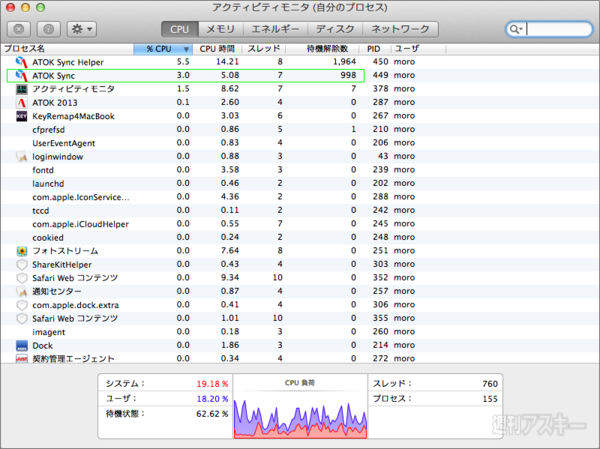Click the 待機状態 62.62 % value
This screenshot has width=600, height=449.
(212, 414)
